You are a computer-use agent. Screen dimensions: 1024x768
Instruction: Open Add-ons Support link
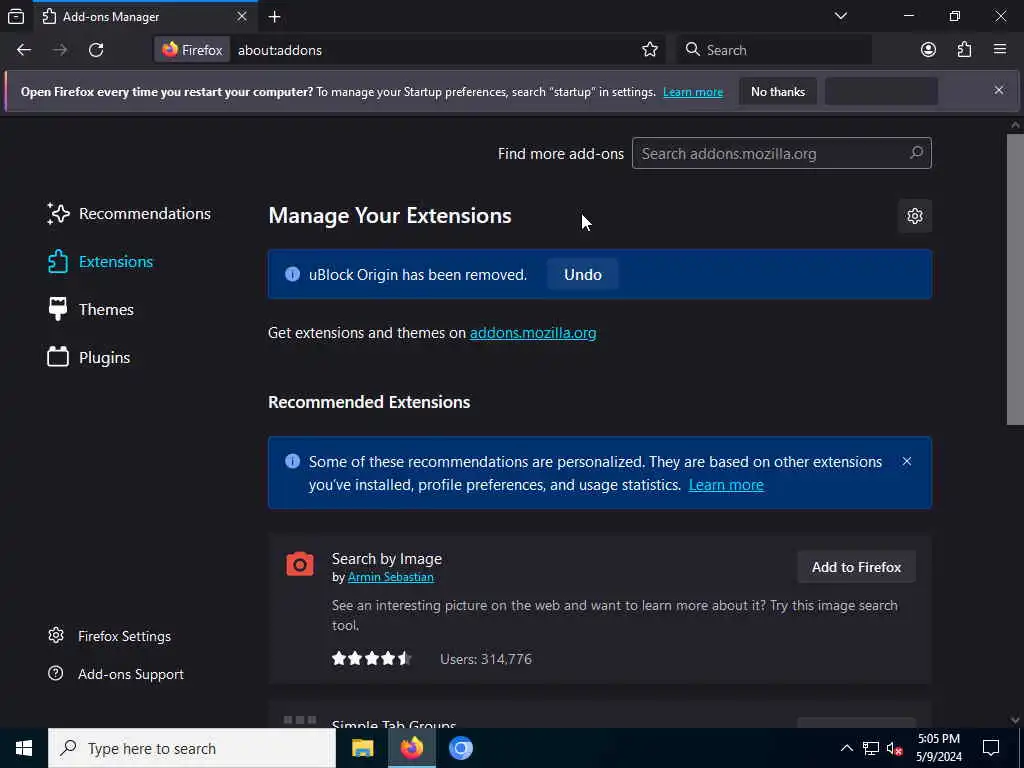coord(116,674)
